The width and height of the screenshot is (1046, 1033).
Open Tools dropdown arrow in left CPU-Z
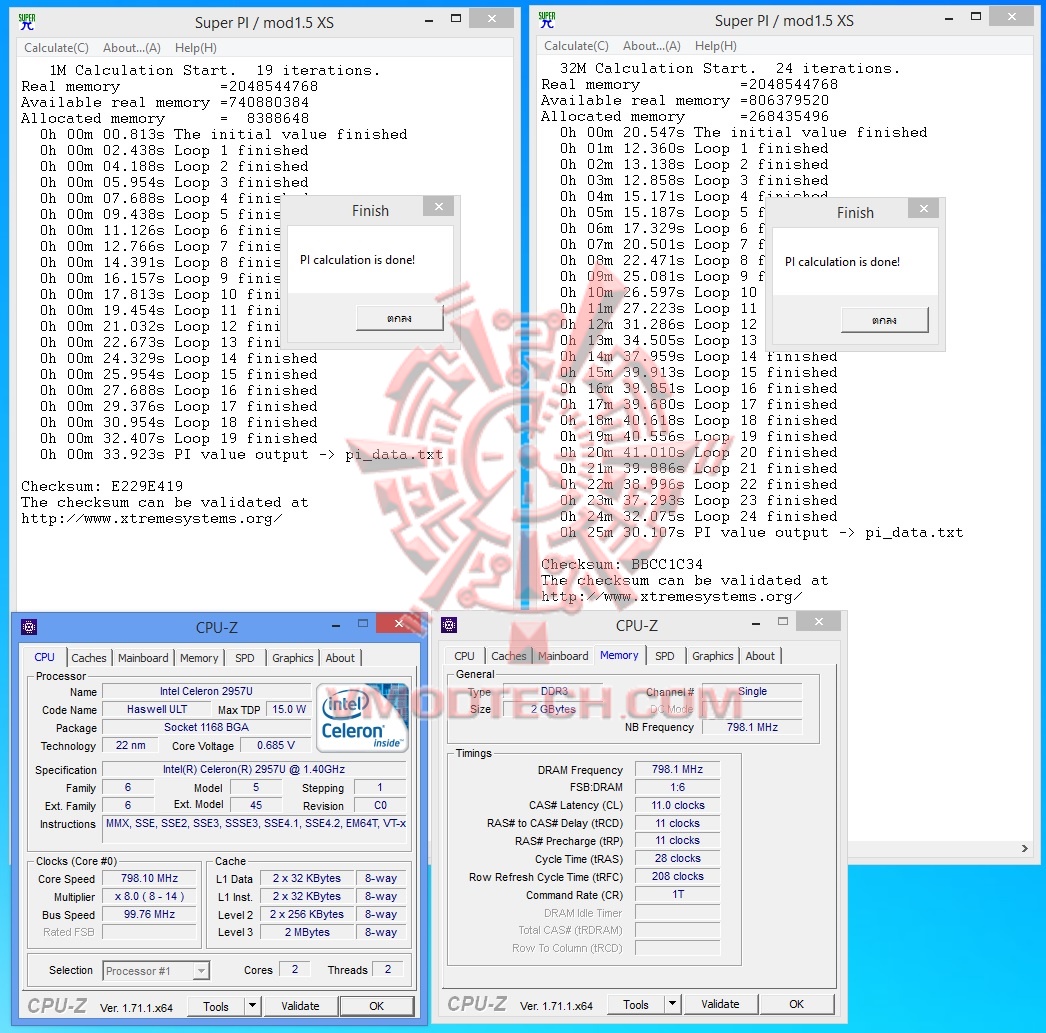pos(252,1006)
